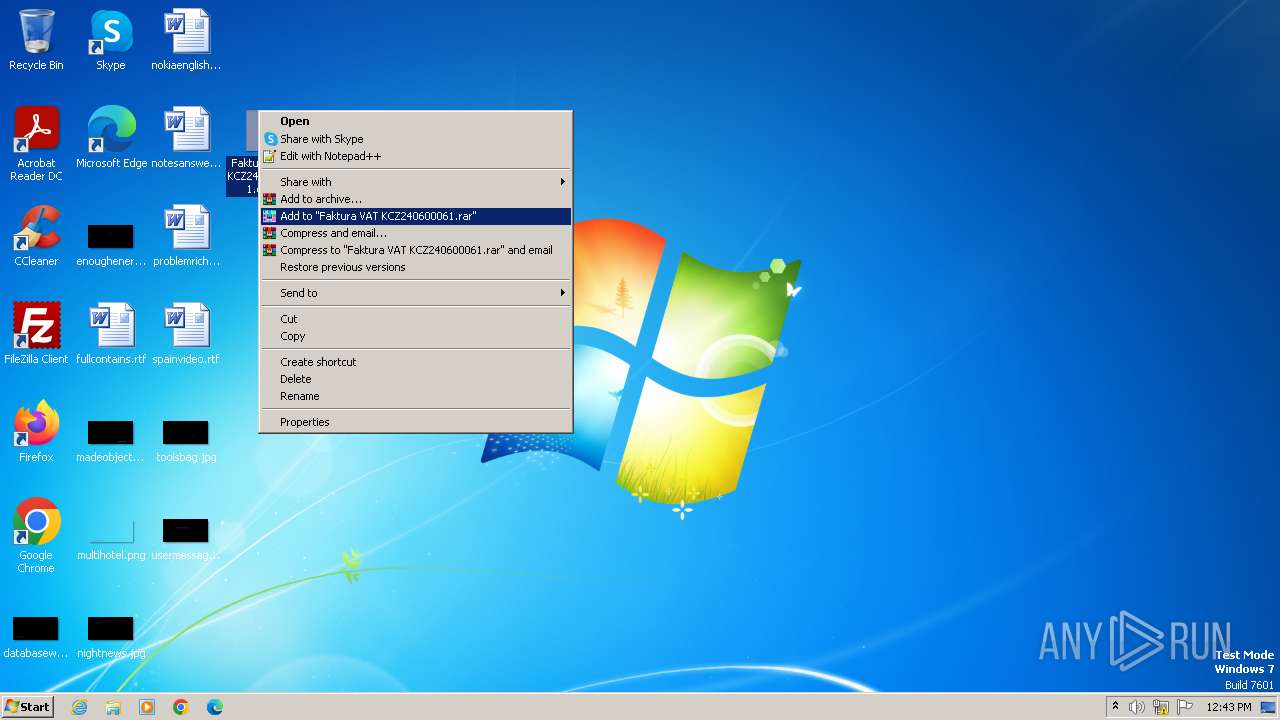Select the toolsbag.jpg file icon

(x=186, y=440)
